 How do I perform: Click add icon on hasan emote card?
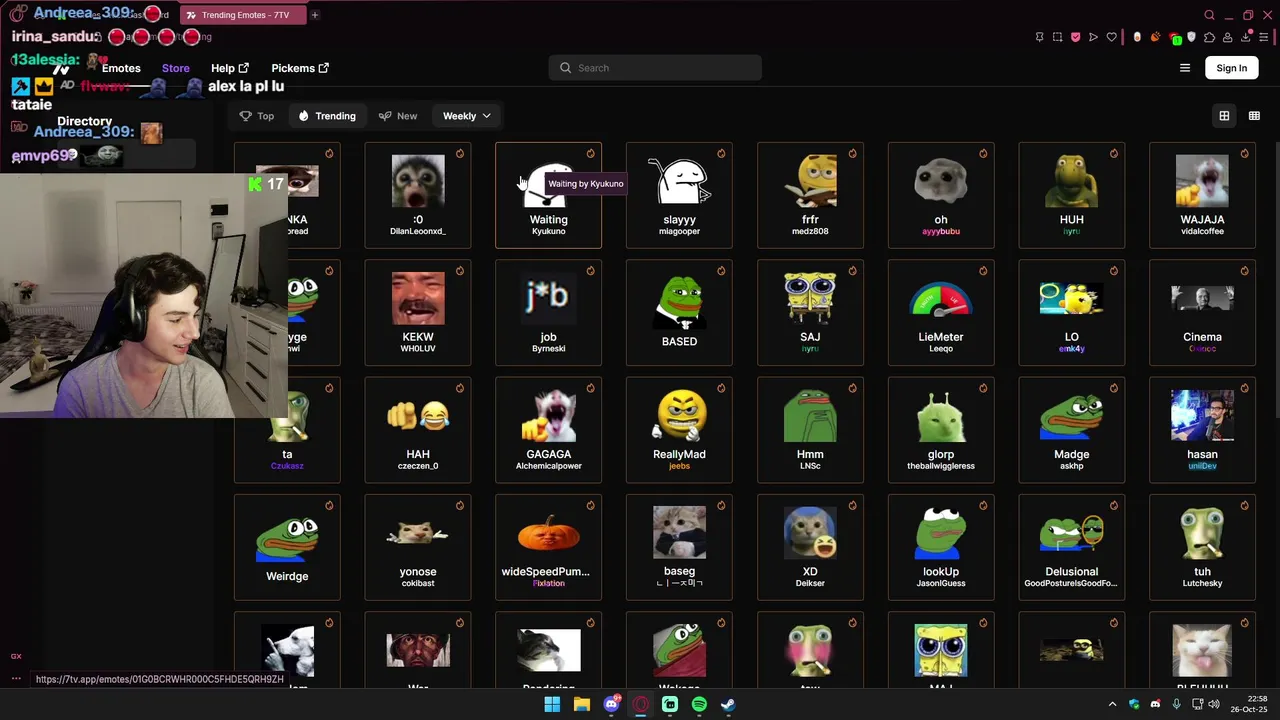pos(1244,388)
